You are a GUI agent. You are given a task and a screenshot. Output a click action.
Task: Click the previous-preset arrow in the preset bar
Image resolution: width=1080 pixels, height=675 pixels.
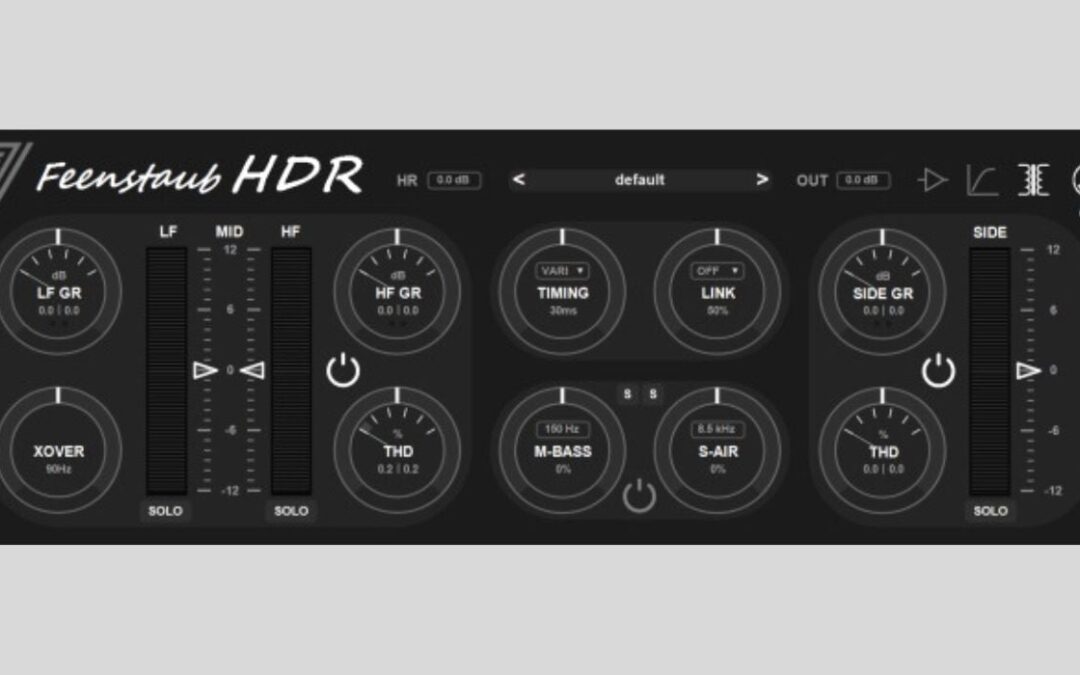coord(518,179)
